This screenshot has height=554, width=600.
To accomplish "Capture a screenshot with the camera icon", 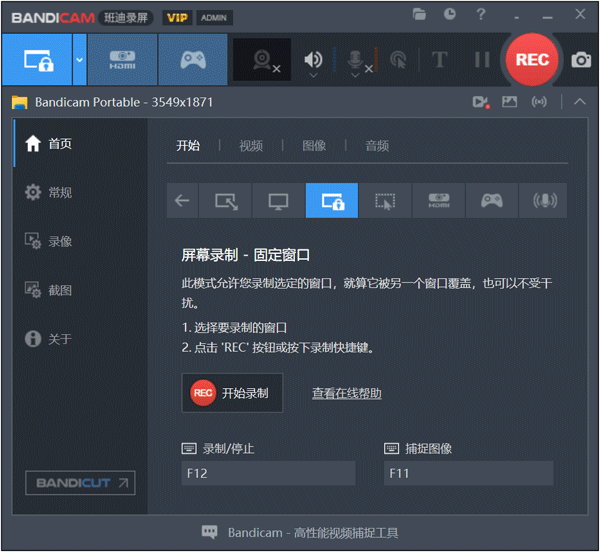I will 581,60.
